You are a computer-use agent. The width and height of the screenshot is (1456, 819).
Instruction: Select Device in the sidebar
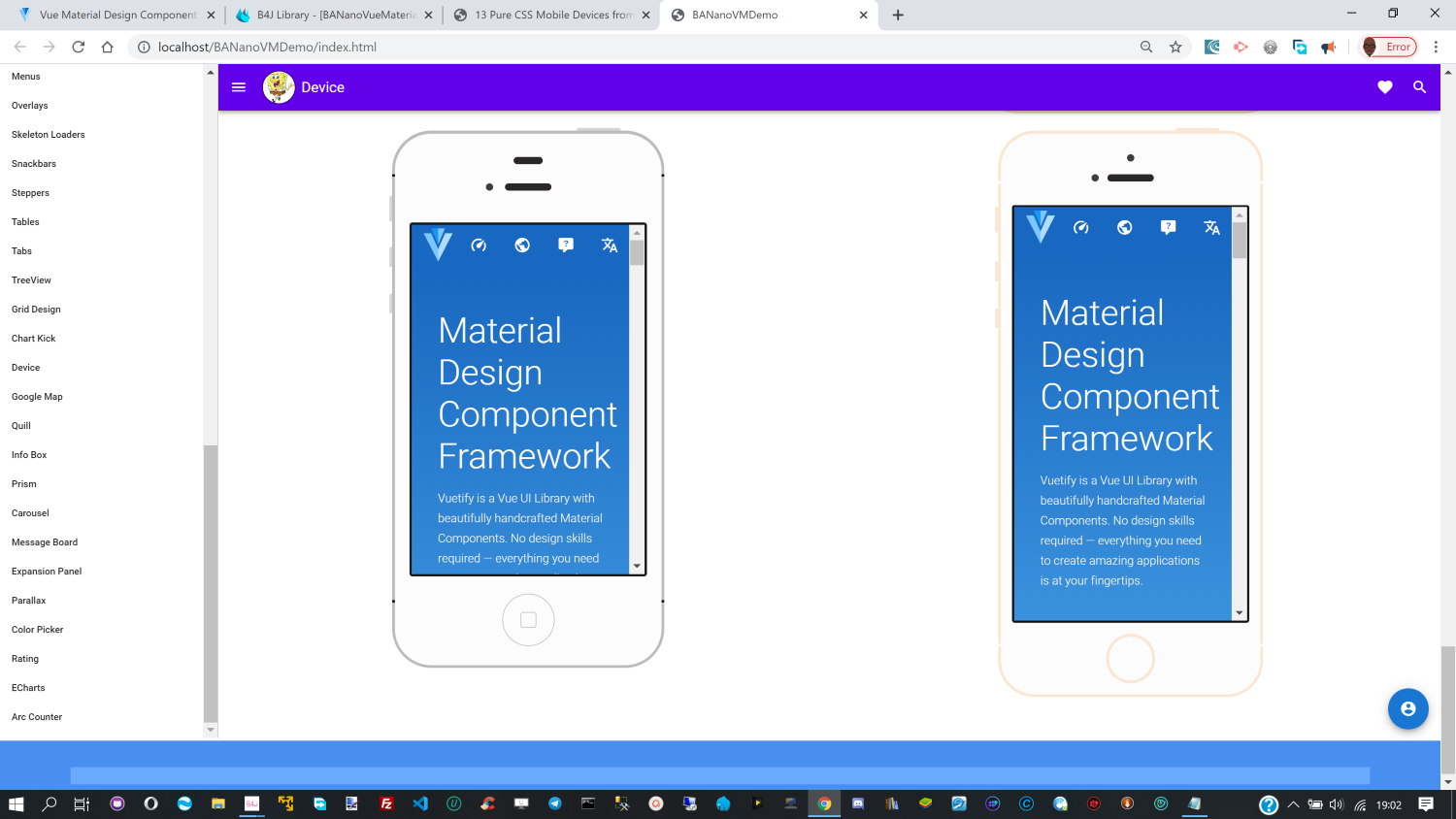click(26, 368)
